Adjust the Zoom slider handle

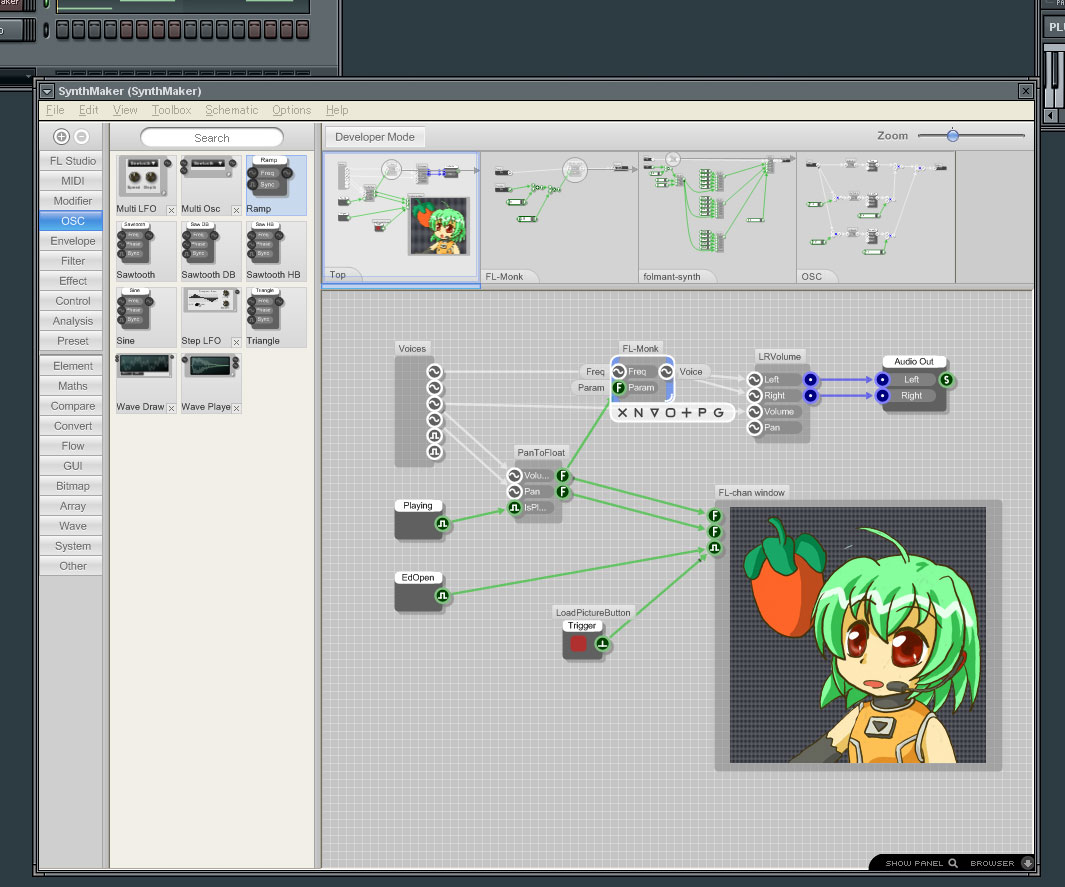coord(953,136)
